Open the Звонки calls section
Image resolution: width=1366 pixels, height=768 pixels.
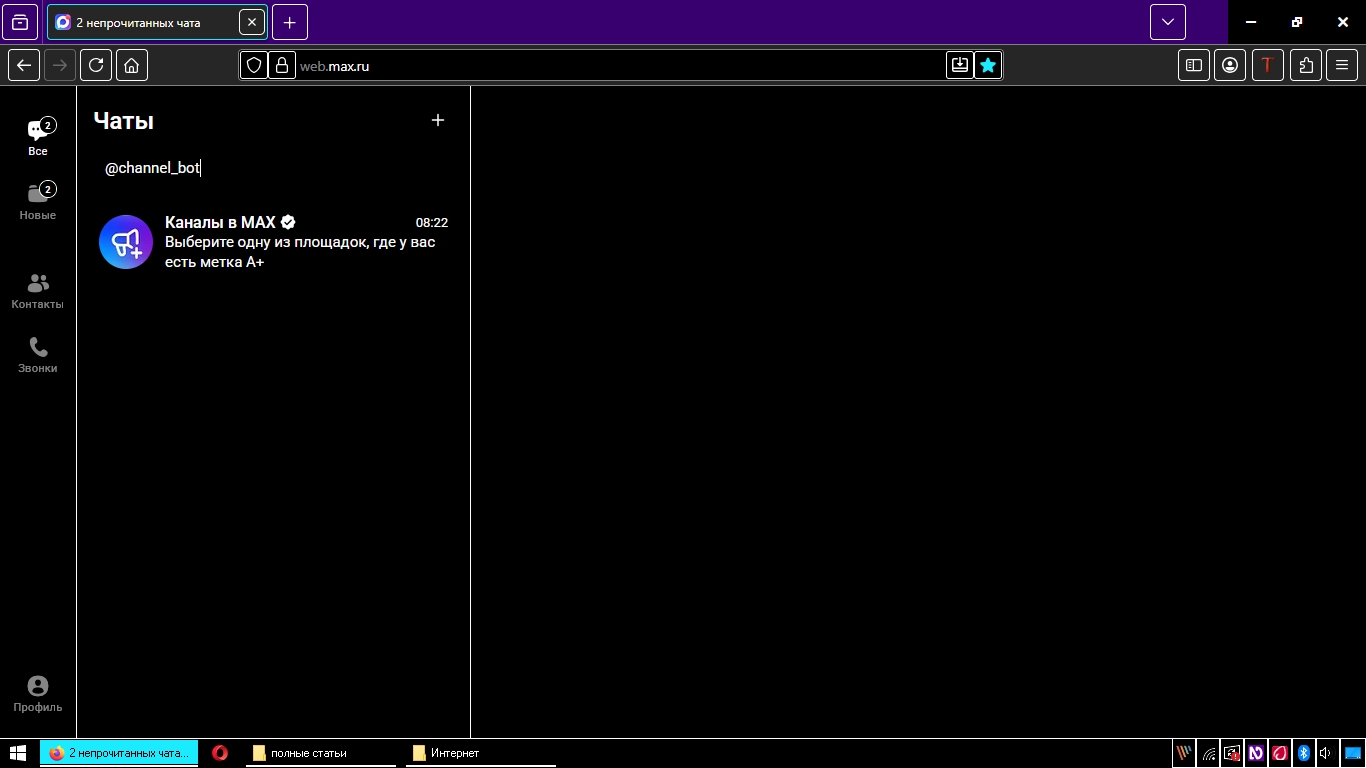(x=38, y=355)
